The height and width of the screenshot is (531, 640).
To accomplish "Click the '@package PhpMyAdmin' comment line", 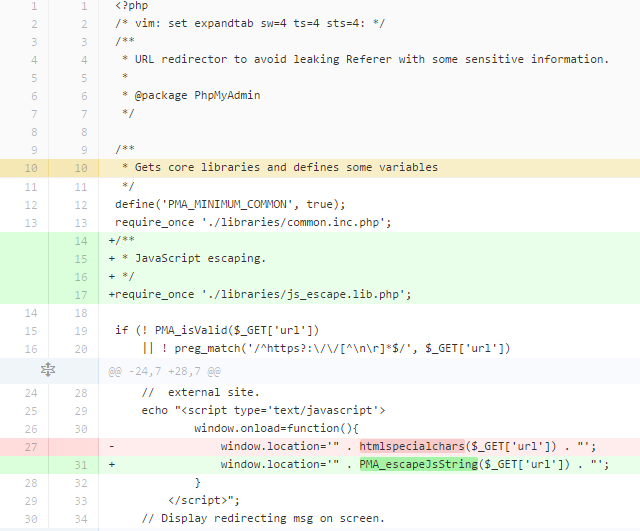I will pos(191,96).
